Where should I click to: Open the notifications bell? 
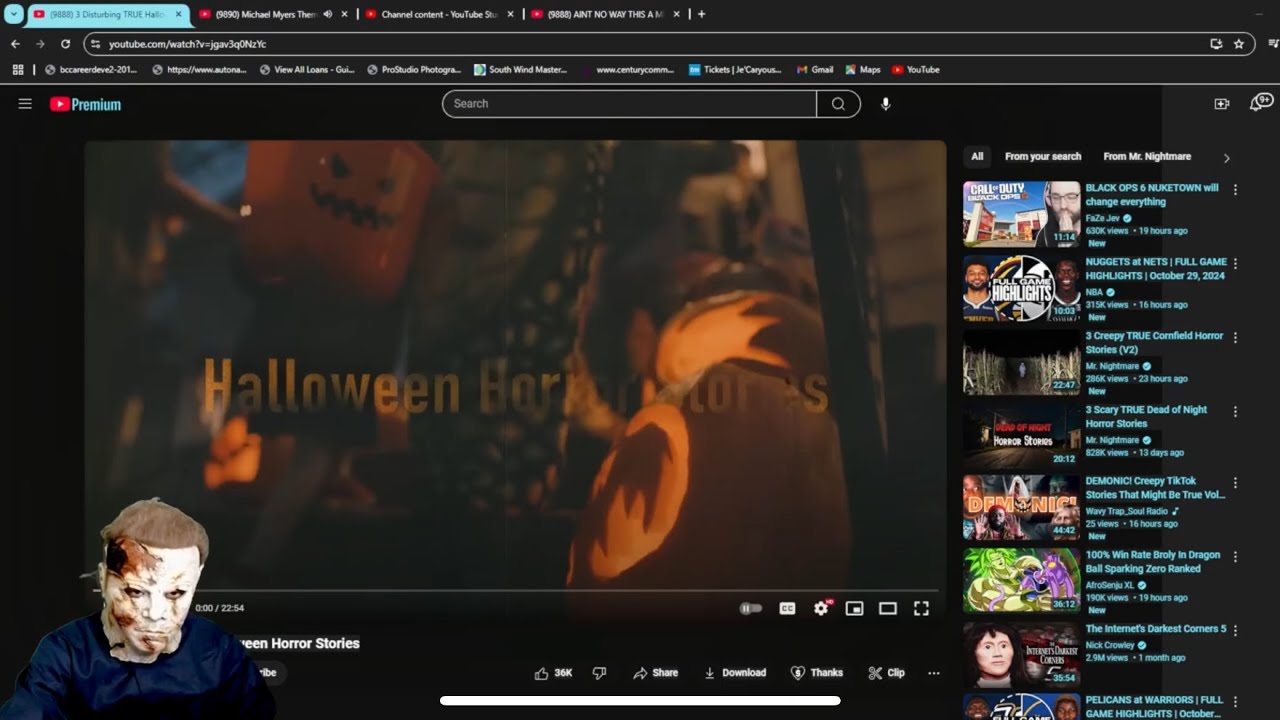[x=1260, y=103]
